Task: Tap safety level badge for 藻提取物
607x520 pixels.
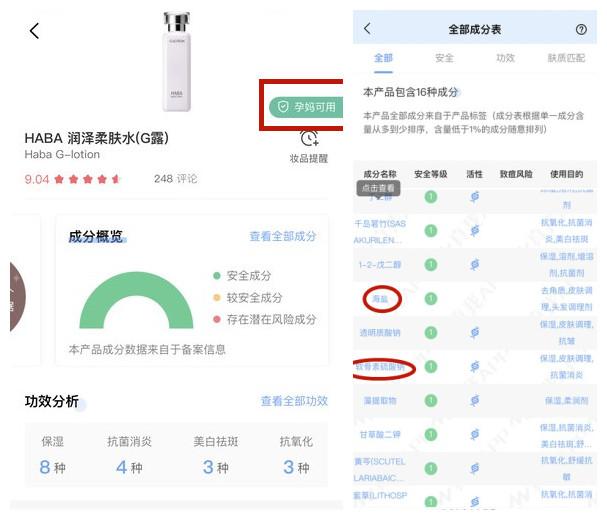Action: click(430, 401)
